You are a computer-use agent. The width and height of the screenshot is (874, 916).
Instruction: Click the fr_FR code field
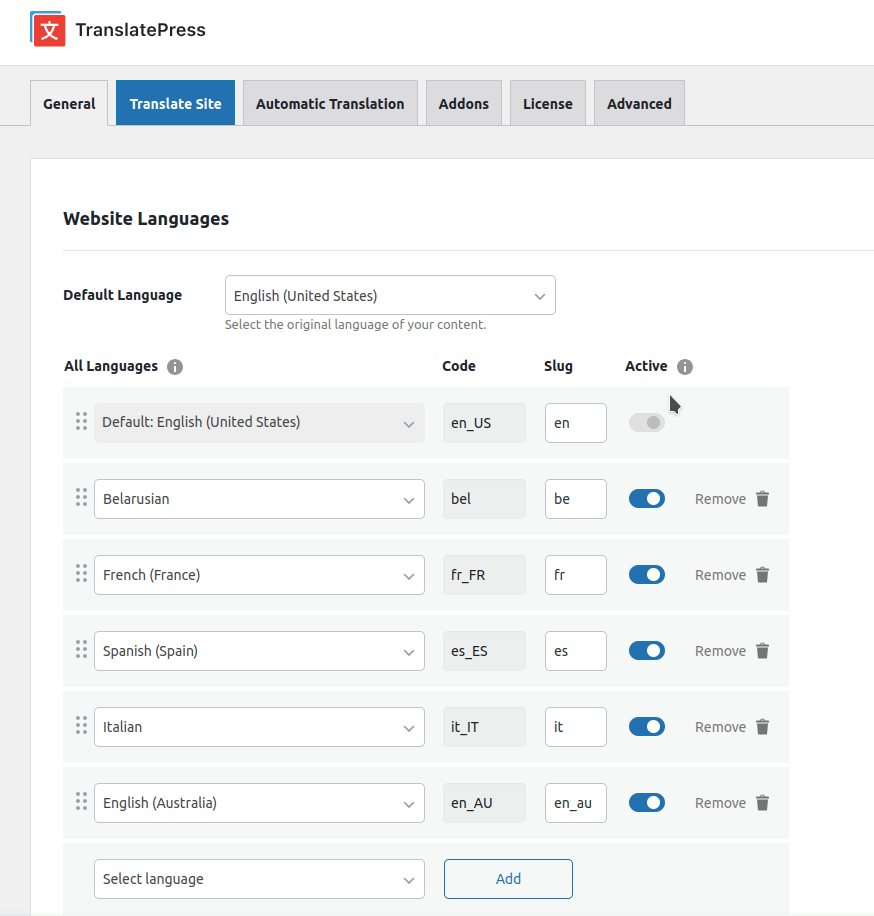pyautogui.click(x=484, y=575)
